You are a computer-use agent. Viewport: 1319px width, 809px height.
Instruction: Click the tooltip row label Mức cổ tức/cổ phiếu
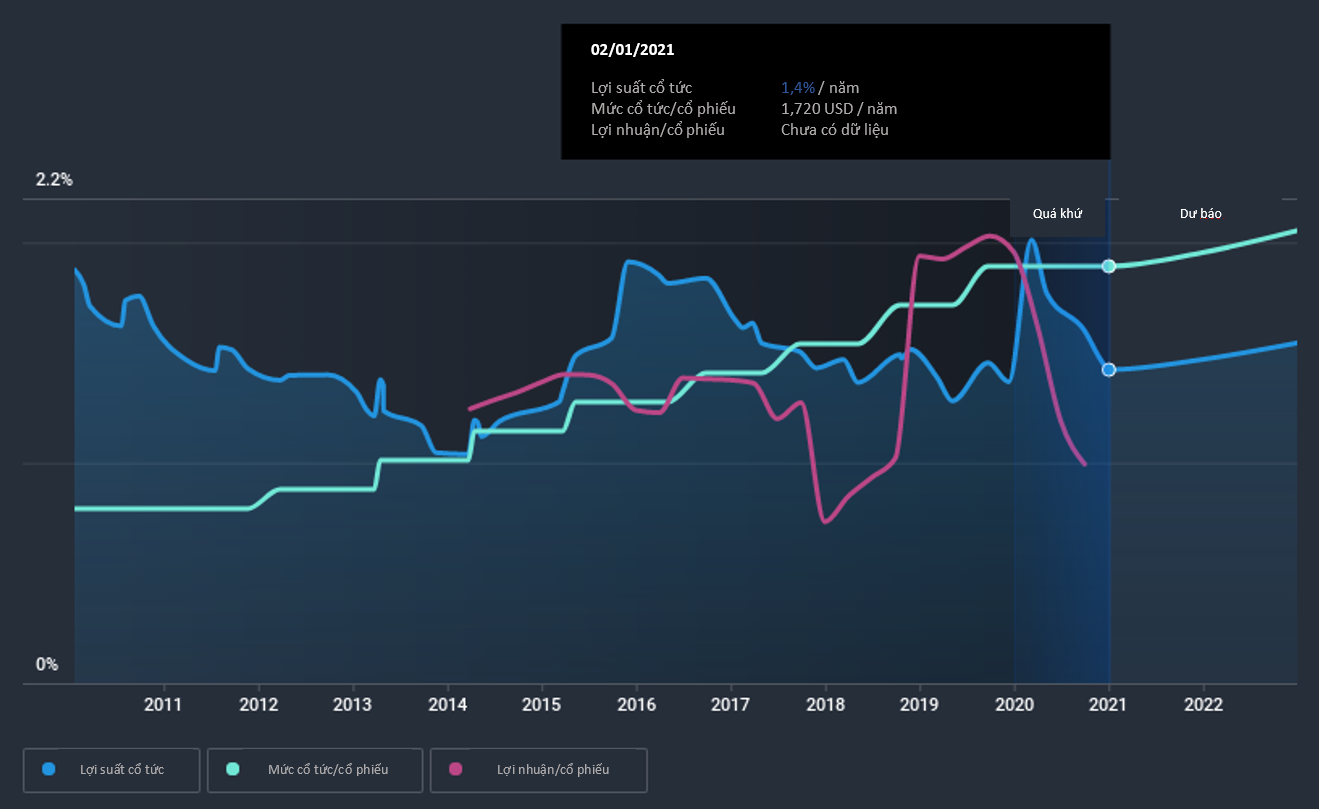(663, 109)
